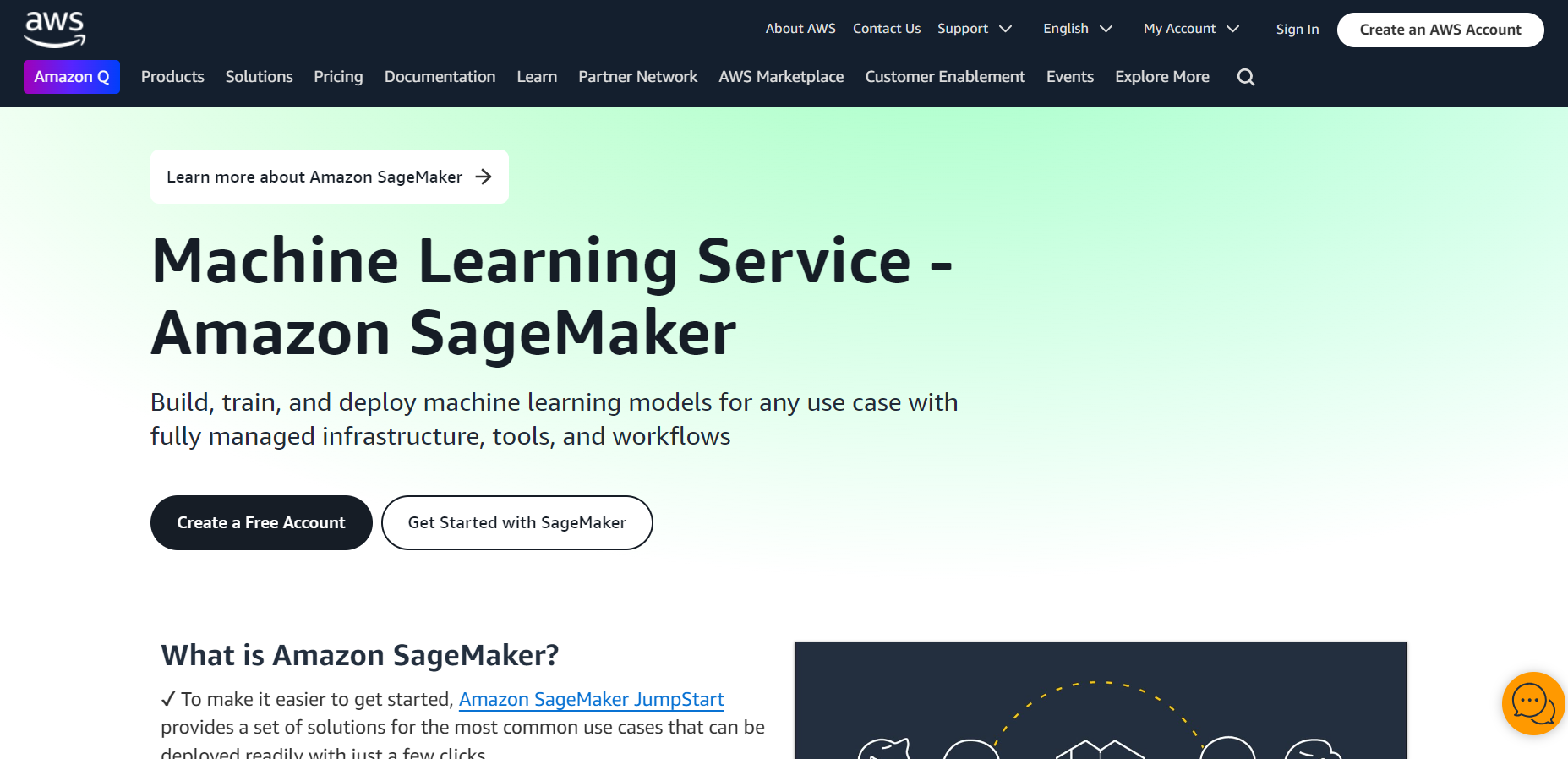Open the Pricing menu

tap(338, 77)
